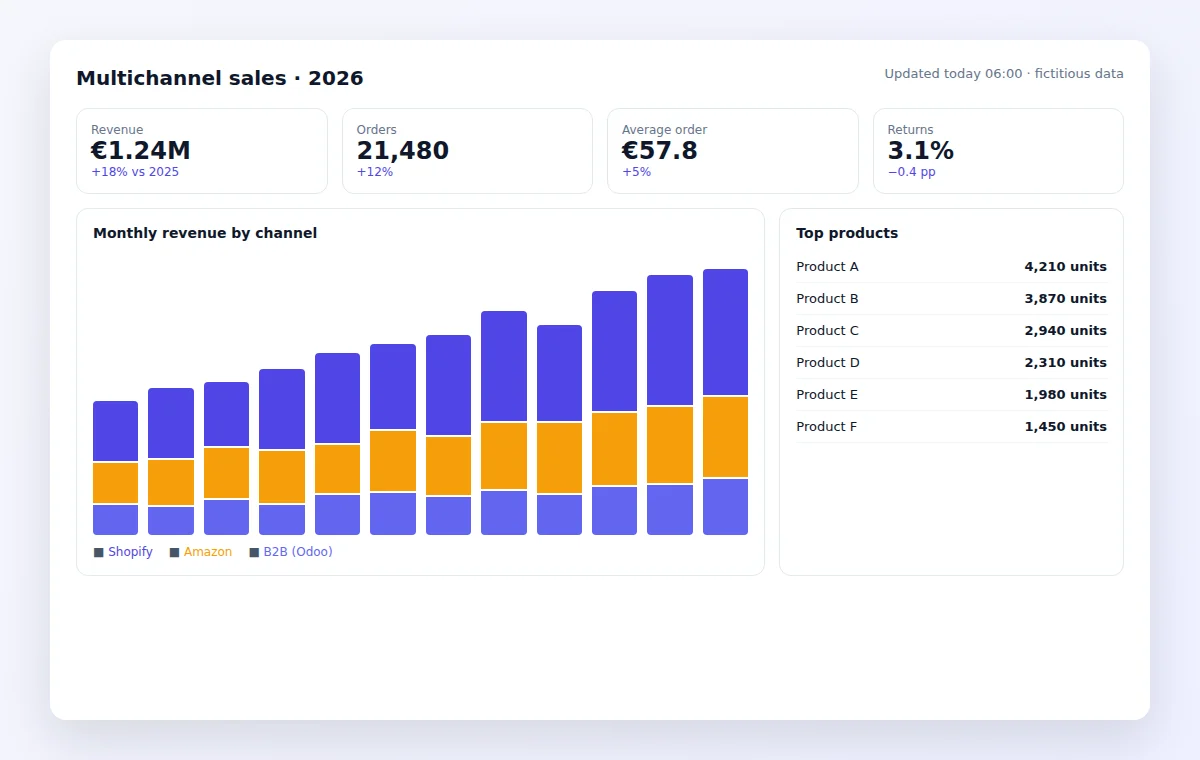
Task: Click the B2B (Odoo) legend square
Action: 254,552
